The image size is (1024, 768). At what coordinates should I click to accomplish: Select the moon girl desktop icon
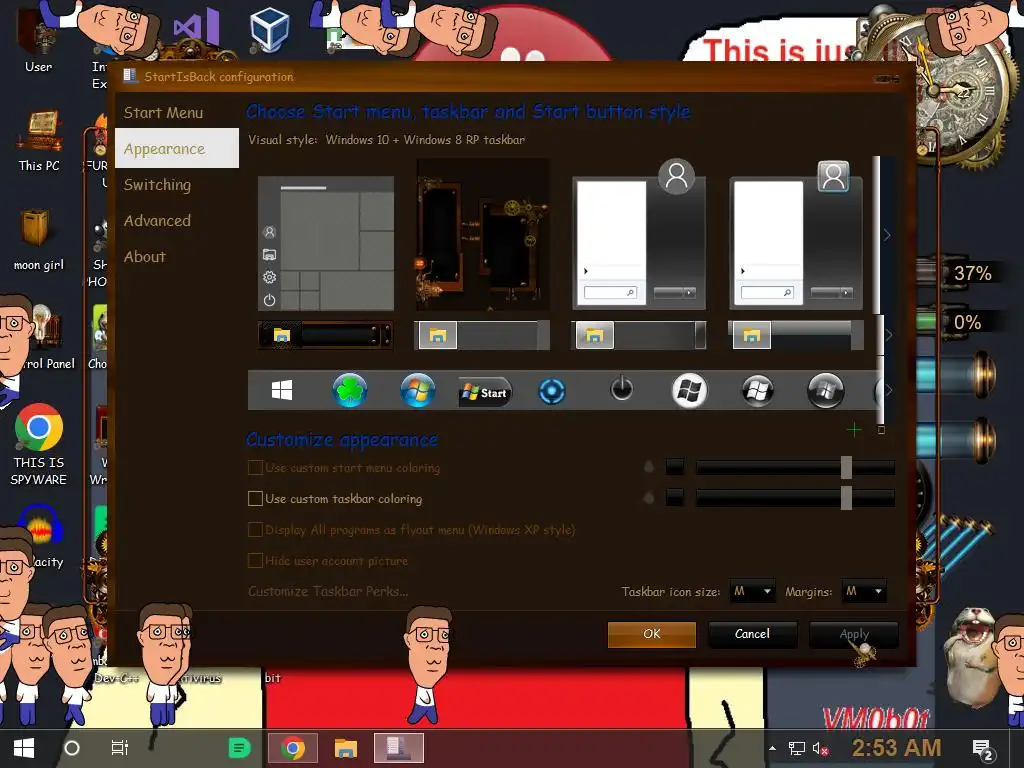pyautogui.click(x=39, y=240)
